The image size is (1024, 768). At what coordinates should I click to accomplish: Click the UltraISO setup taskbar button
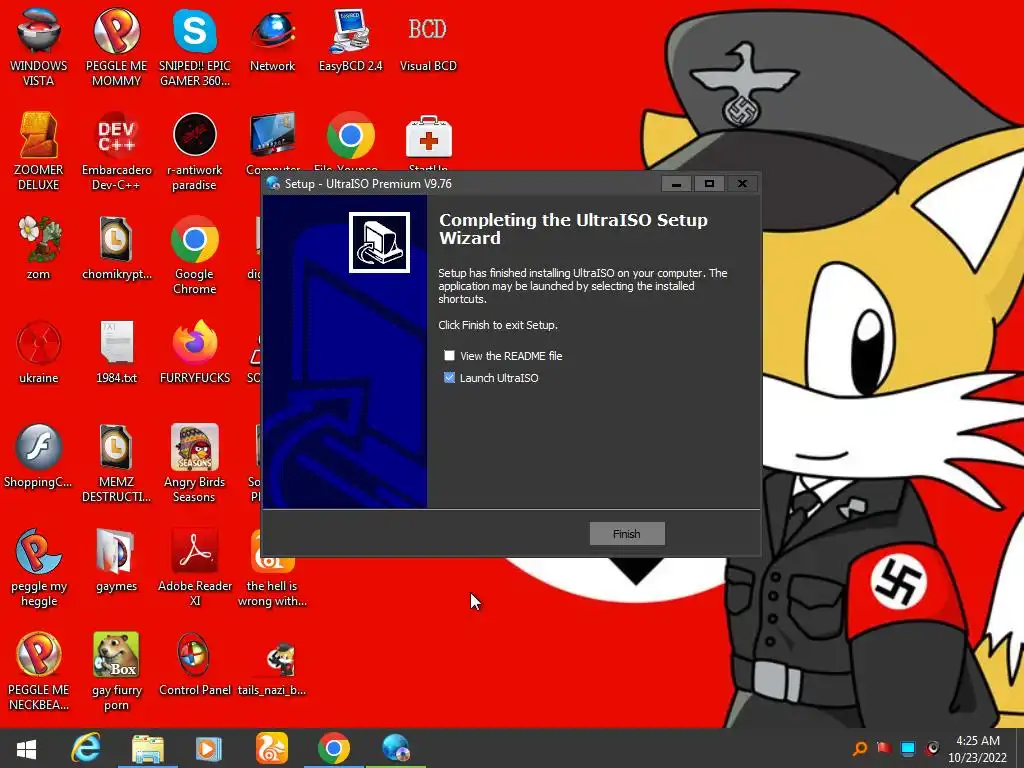pos(395,748)
